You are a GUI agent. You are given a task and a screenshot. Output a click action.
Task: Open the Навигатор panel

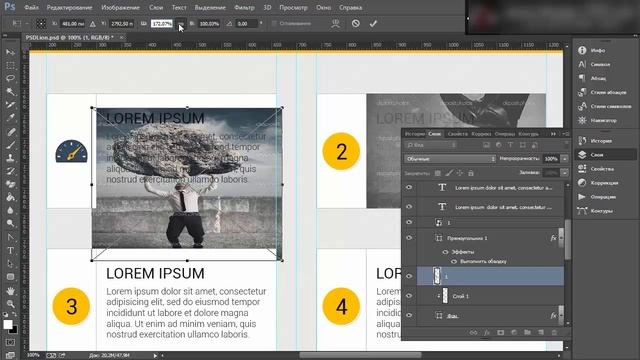(605, 120)
